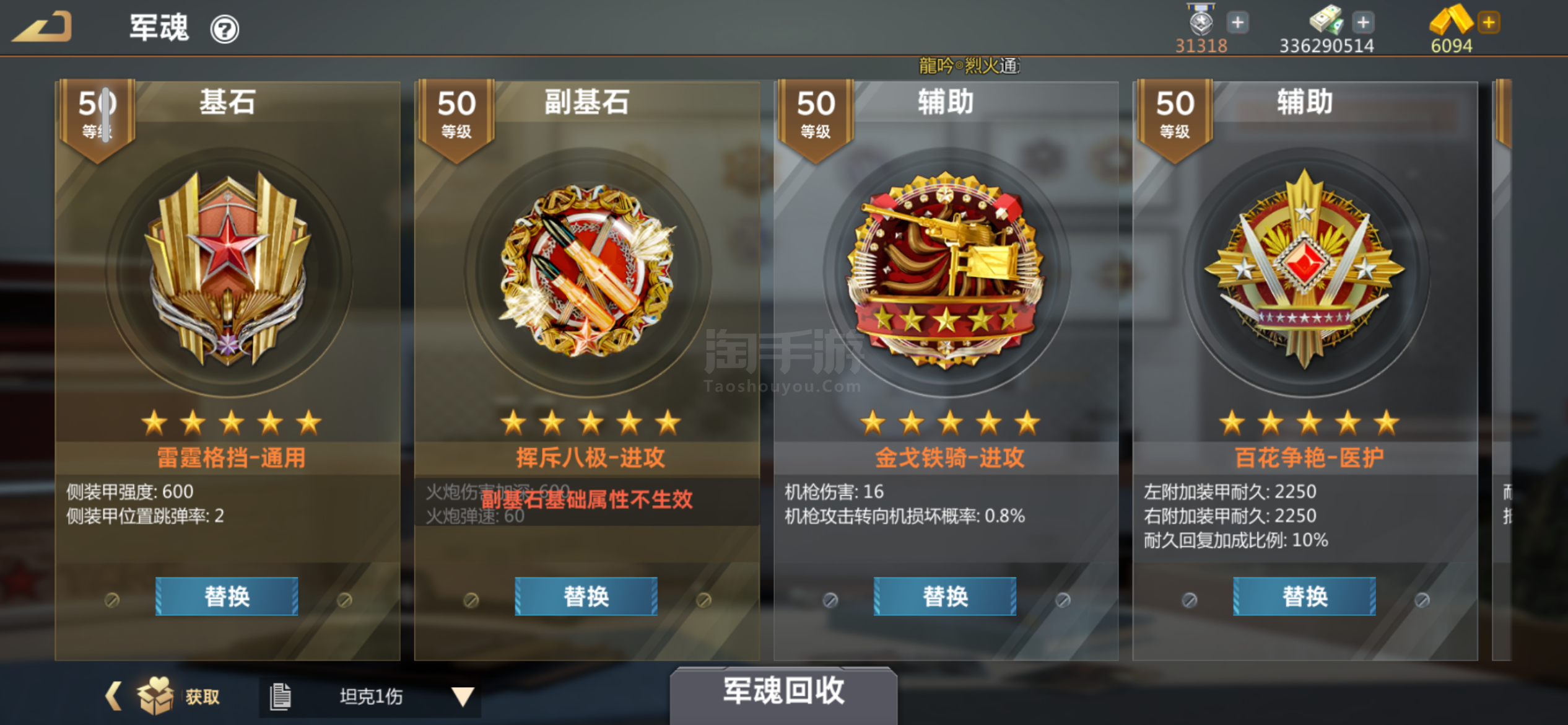Viewport: 1568px width, 725px height.
Task: Open the 军魂 help question mark
Action: tap(224, 29)
